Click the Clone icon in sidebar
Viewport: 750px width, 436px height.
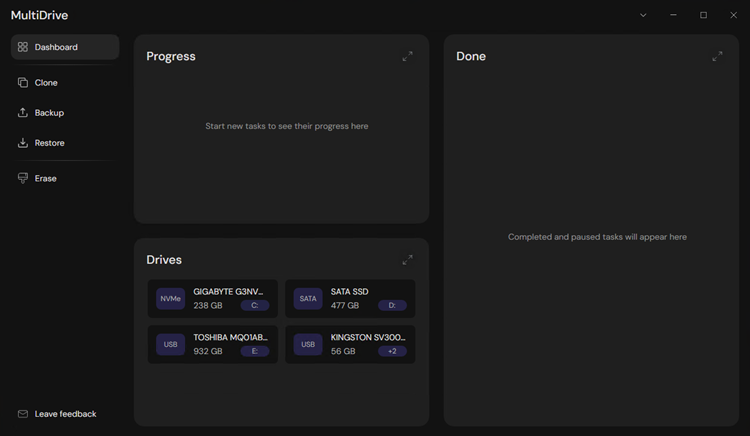pyautogui.click(x=23, y=83)
